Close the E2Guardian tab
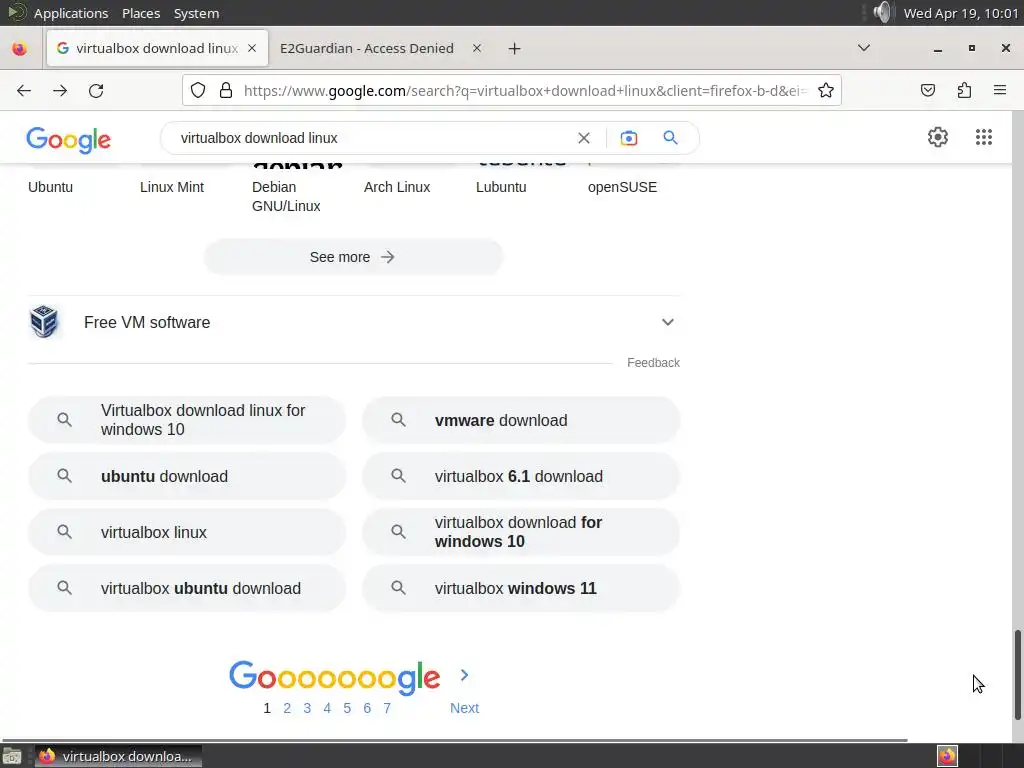Image resolution: width=1024 pixels, height=768 pixels. tap(477, 48)
